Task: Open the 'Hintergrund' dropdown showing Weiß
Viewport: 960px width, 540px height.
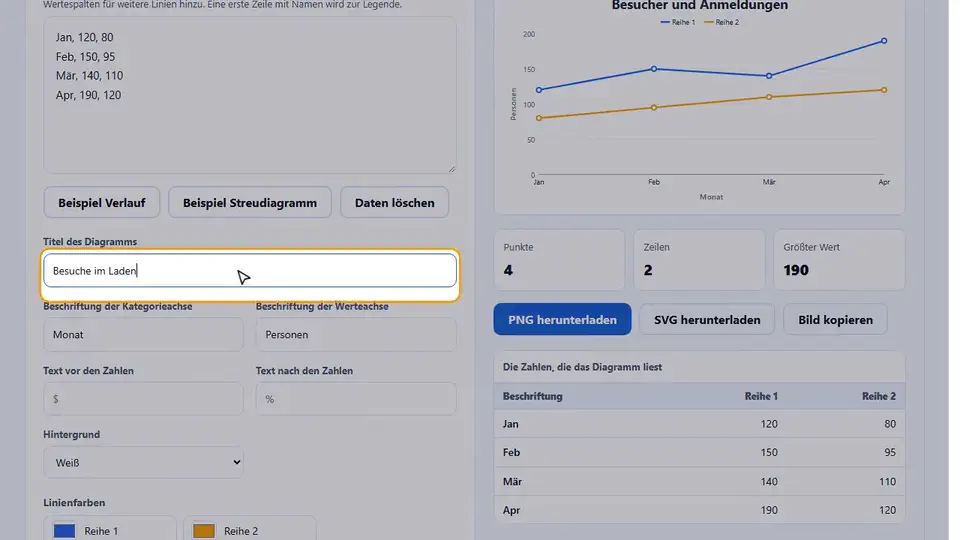Action: coord(143,463)
